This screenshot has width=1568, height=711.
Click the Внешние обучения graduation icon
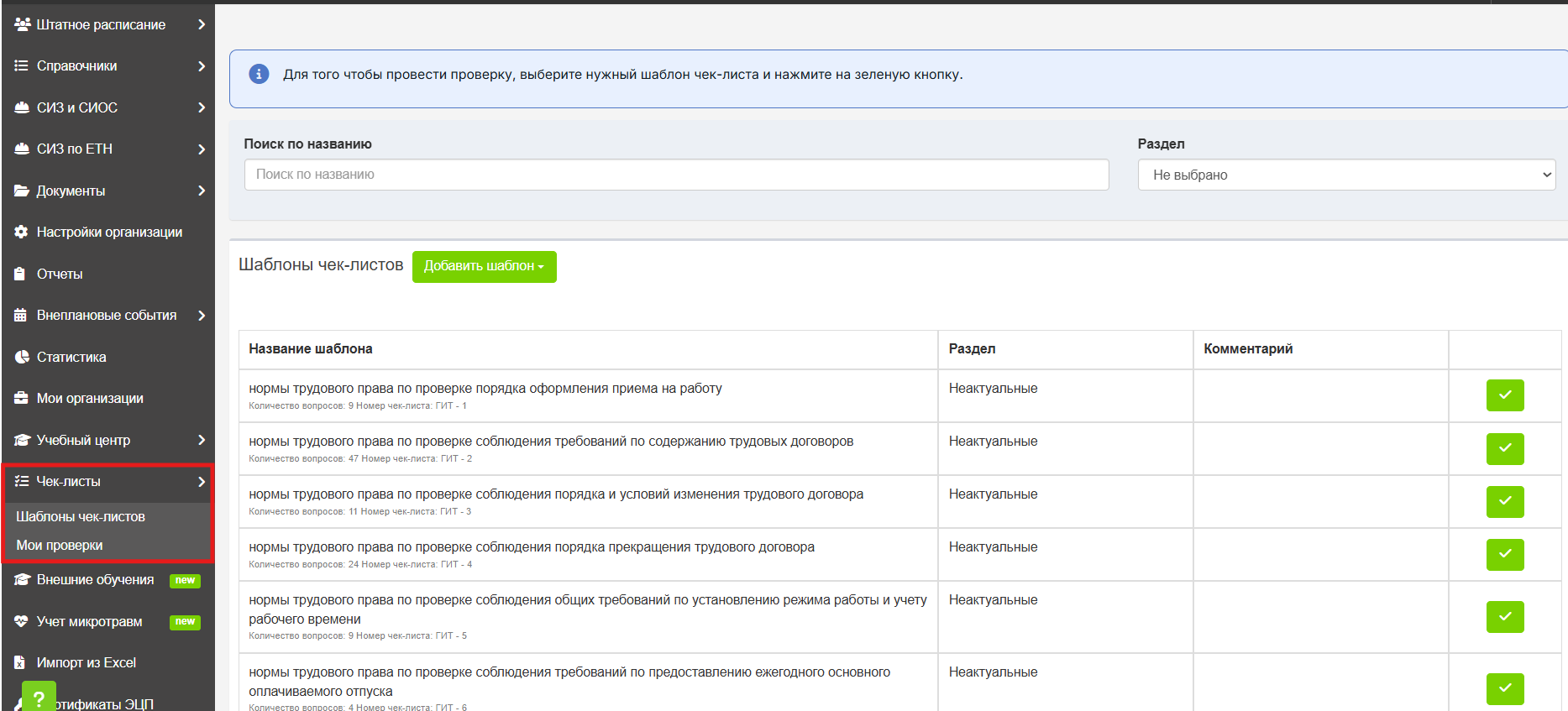(22, 579)
